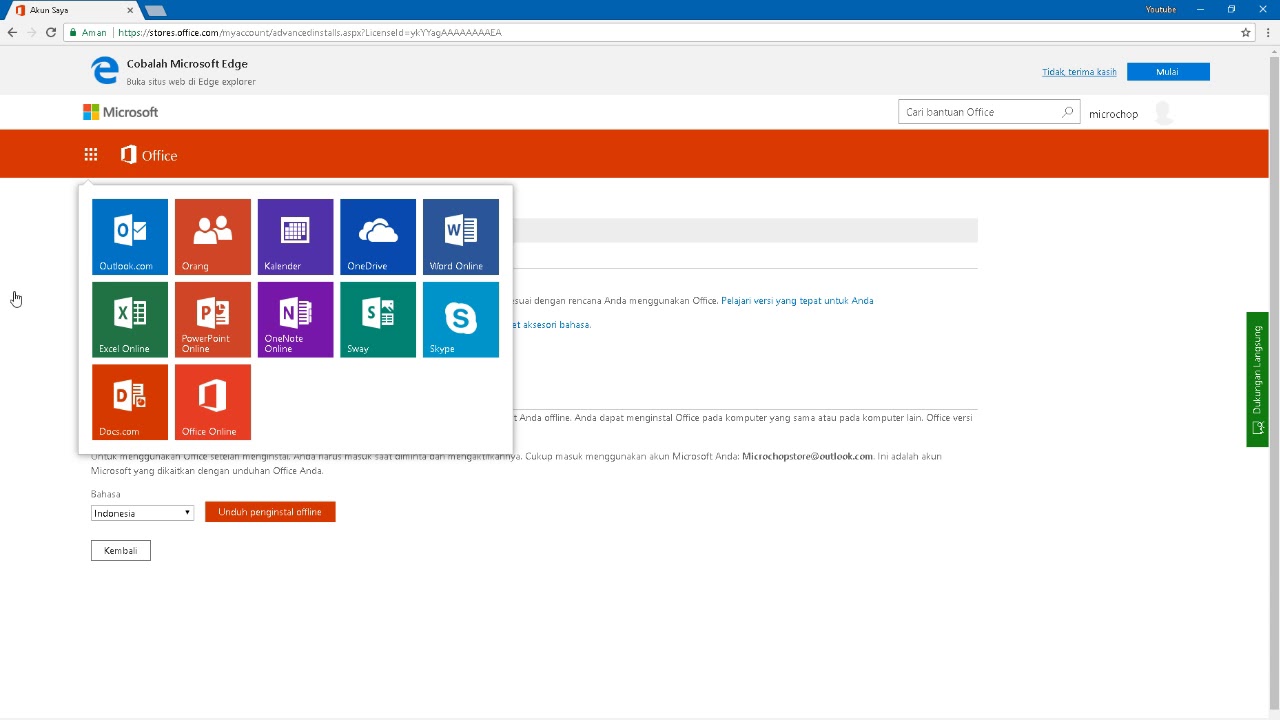1280x720 pixels.
Task: Click the browser forward arrow
Action: click(x=32, y=32)
